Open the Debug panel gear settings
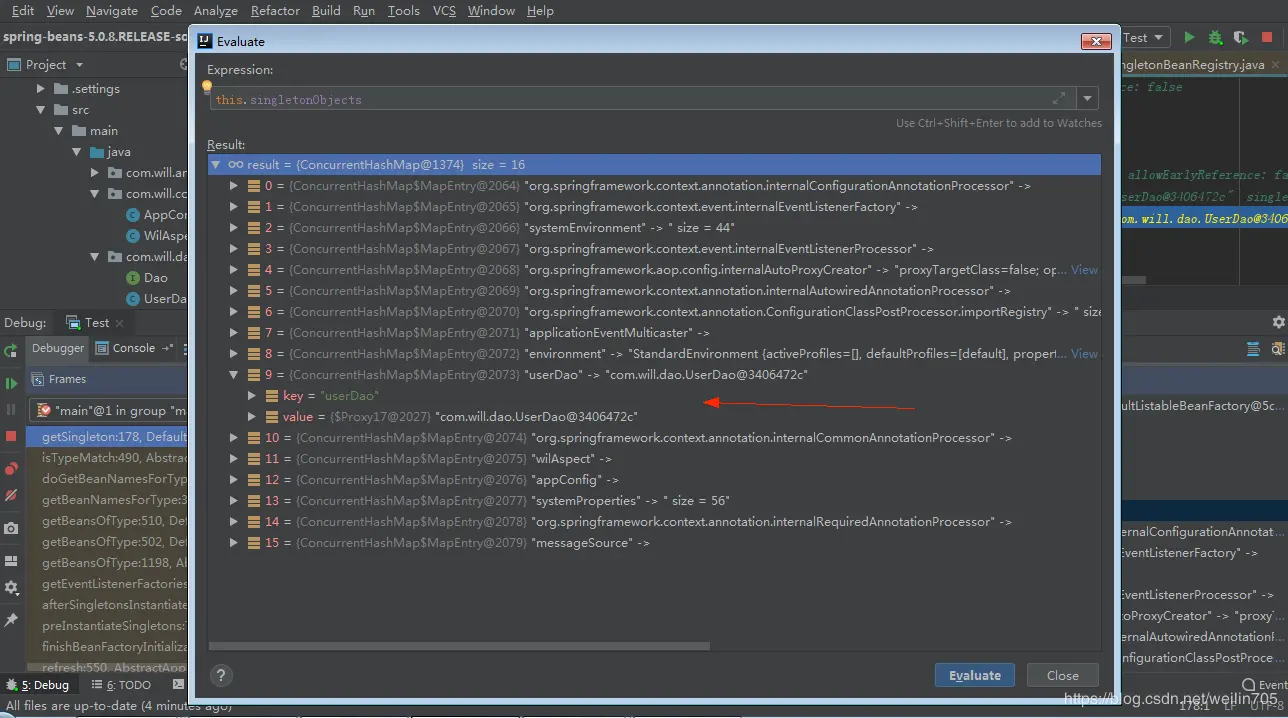Viewport: 1288px width, 718px height. pyautogui.click(x=1278, y=322)
